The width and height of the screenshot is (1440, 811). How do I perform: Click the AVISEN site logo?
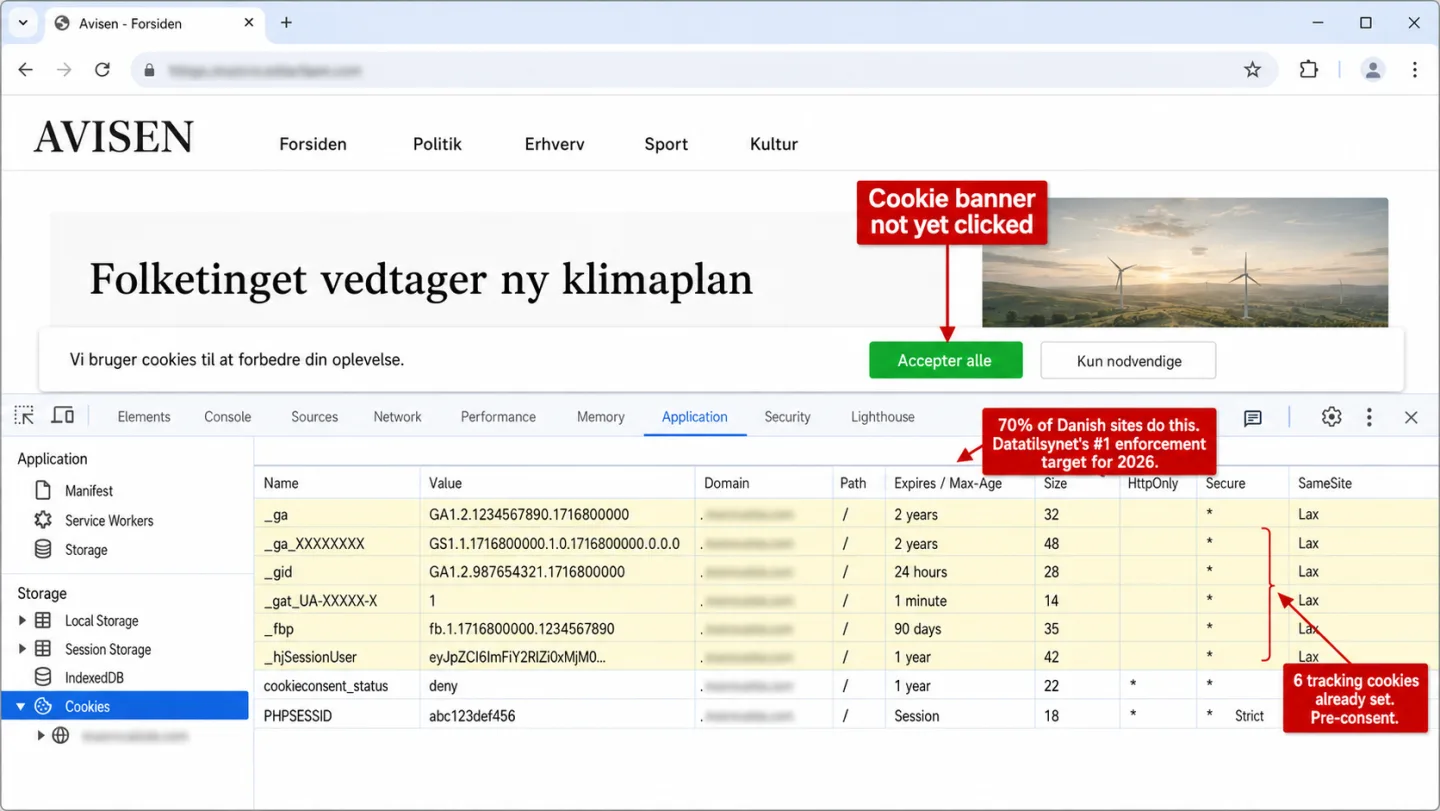point(114,137)
